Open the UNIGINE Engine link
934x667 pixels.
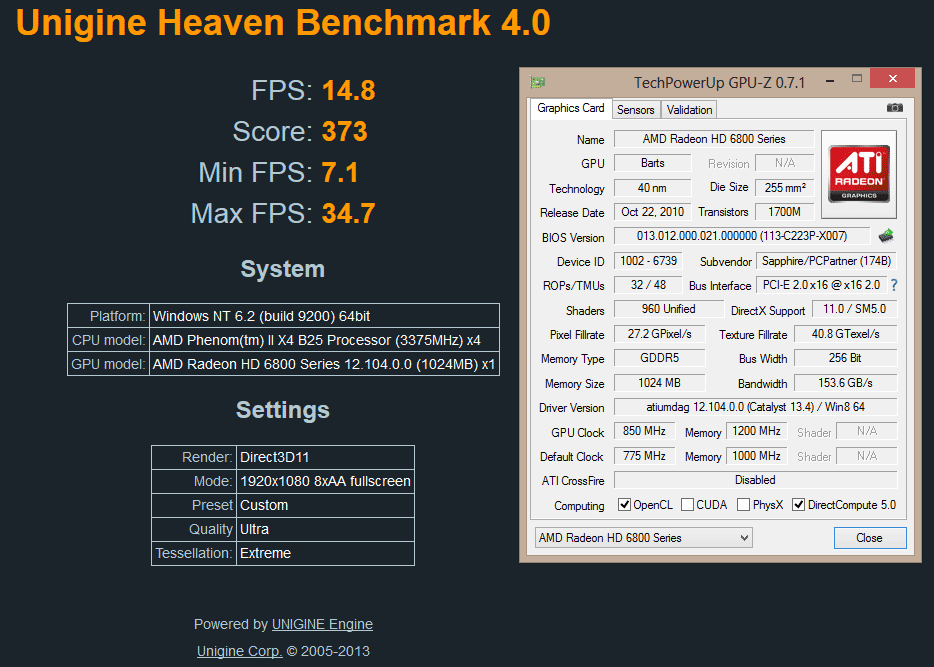[322, 624]
